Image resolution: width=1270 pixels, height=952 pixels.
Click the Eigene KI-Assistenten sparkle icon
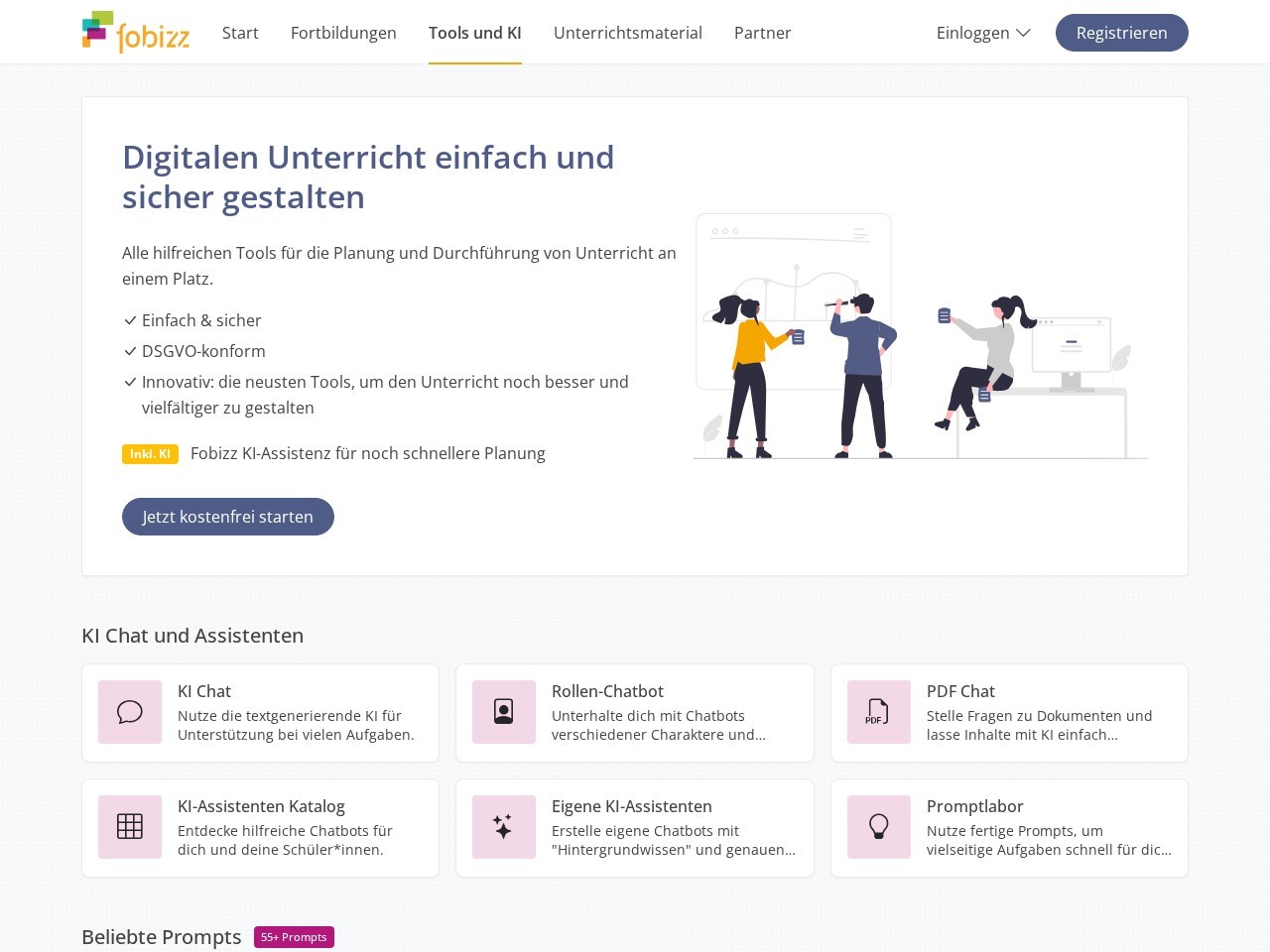click(504, 827)
